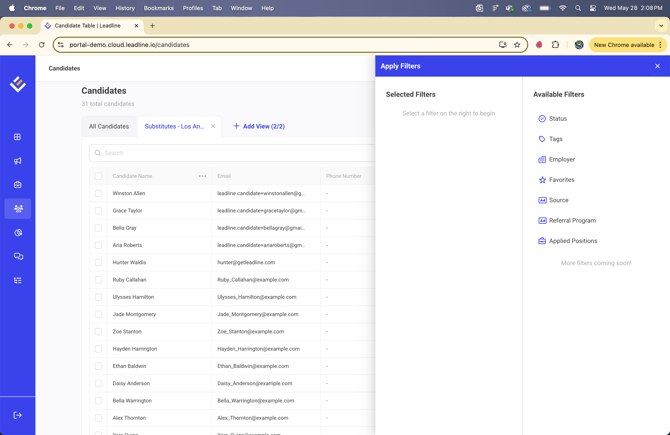Image resolution: width=670 pixels, height=435 pixels.
Task: Select the Source filter
Action: click(x=553, y=200)
